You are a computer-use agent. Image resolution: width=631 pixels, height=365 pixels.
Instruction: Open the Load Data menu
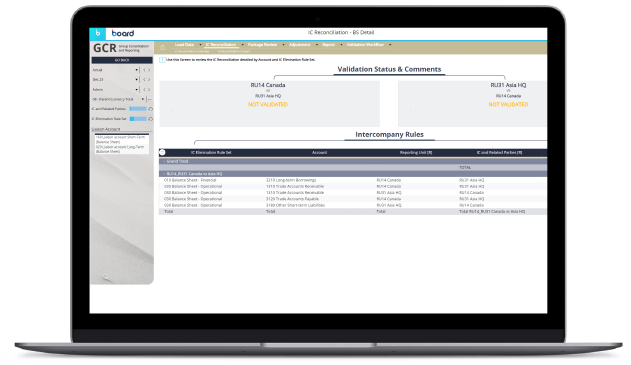pyautogui.click(x=184, y=45)
